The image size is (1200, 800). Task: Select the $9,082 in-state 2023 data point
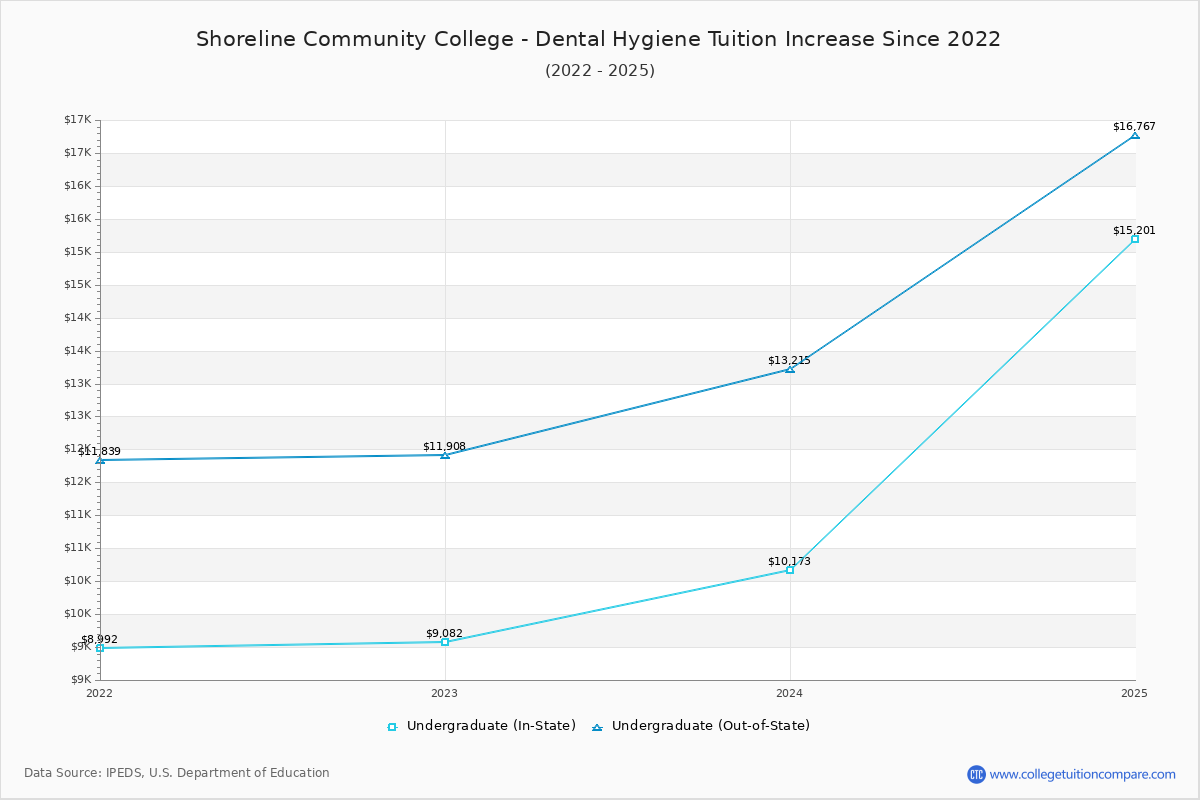[445, 642]
